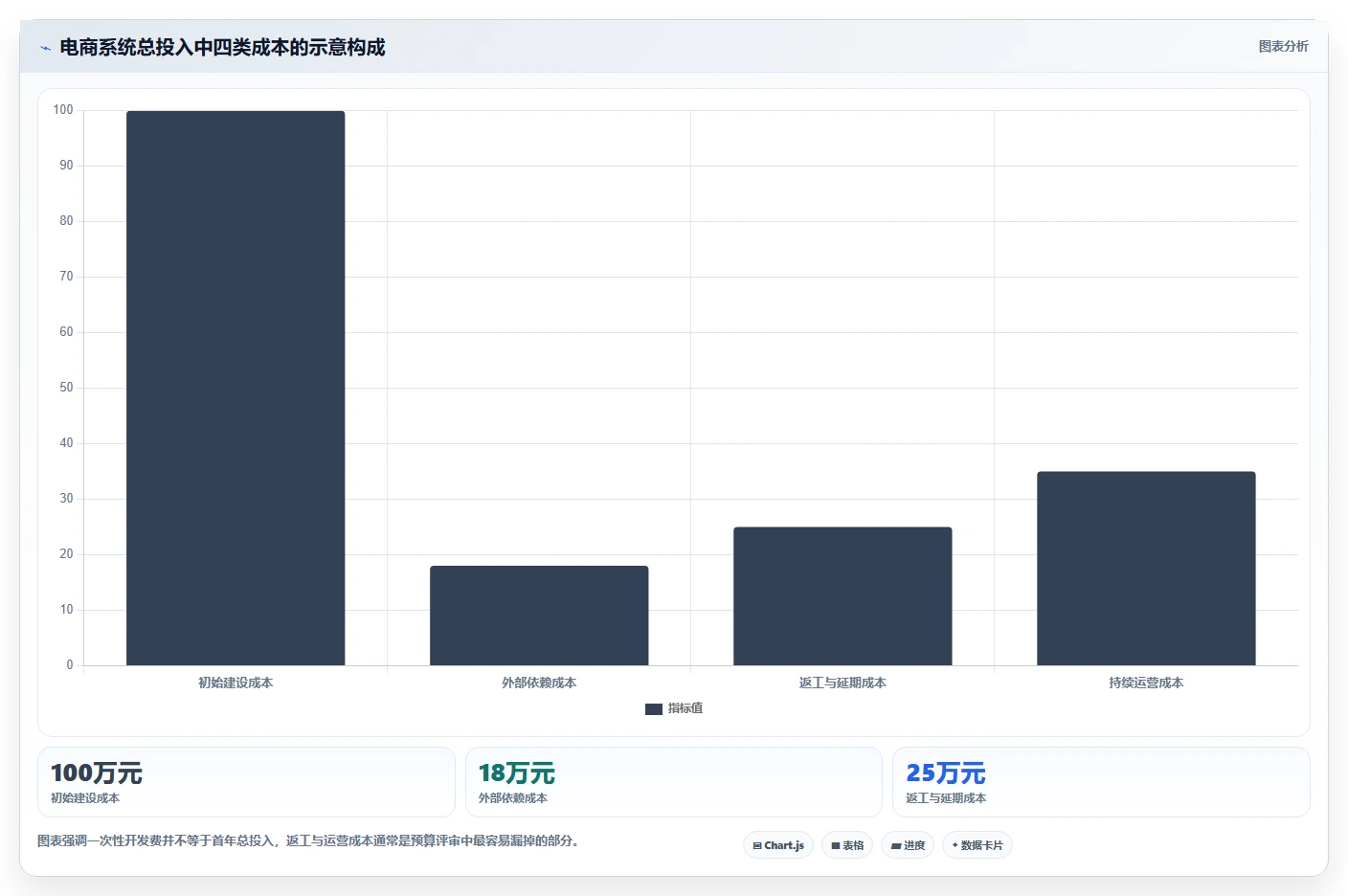
Task: Select the Chart.js tag chip
Action: (778, 845)
